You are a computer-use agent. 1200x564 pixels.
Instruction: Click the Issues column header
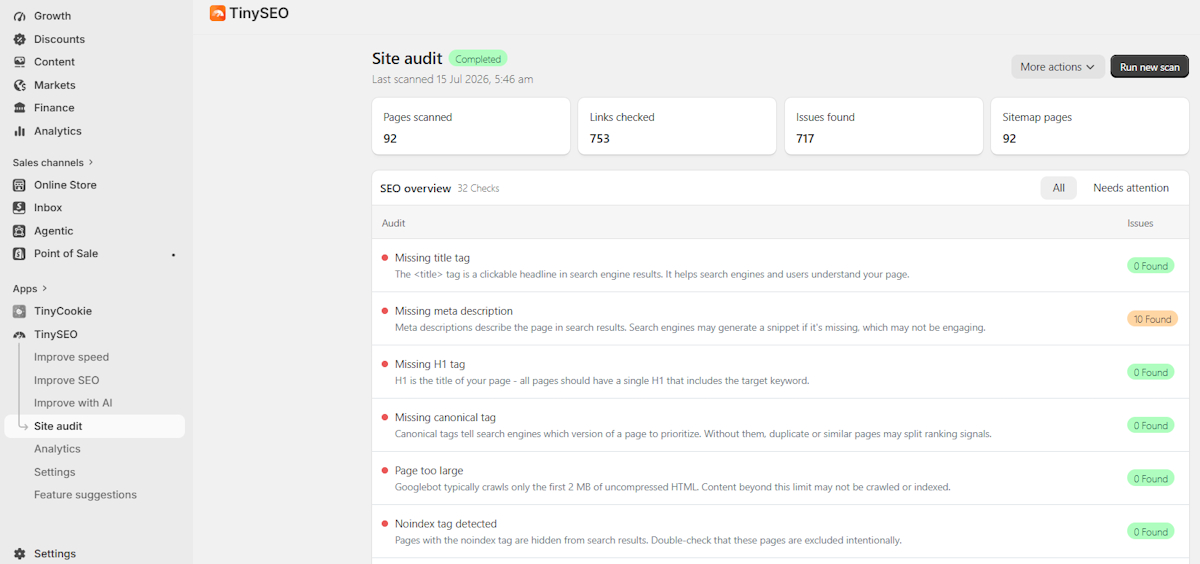pyautogui.click(x=1140, y=223)
